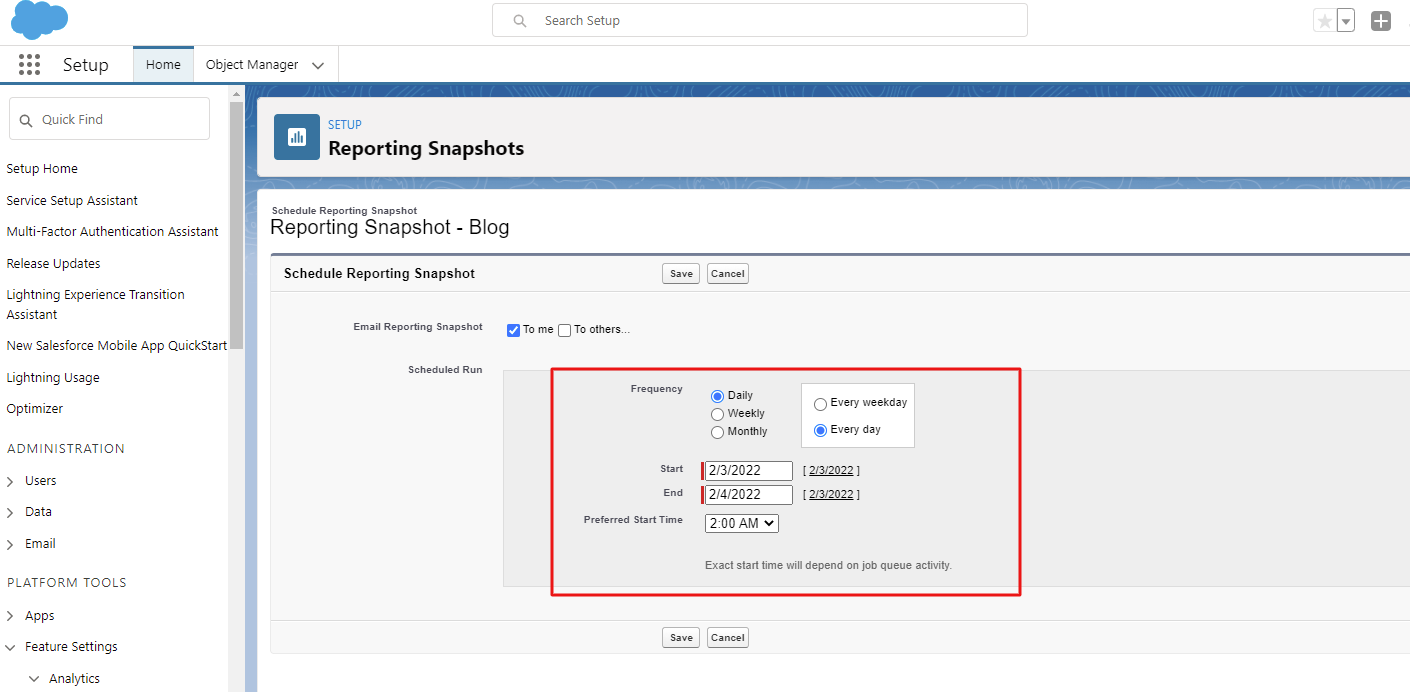Check the 'To me' email checkbox
Viewport: 1410px width, 692px height.
(513, 330)
